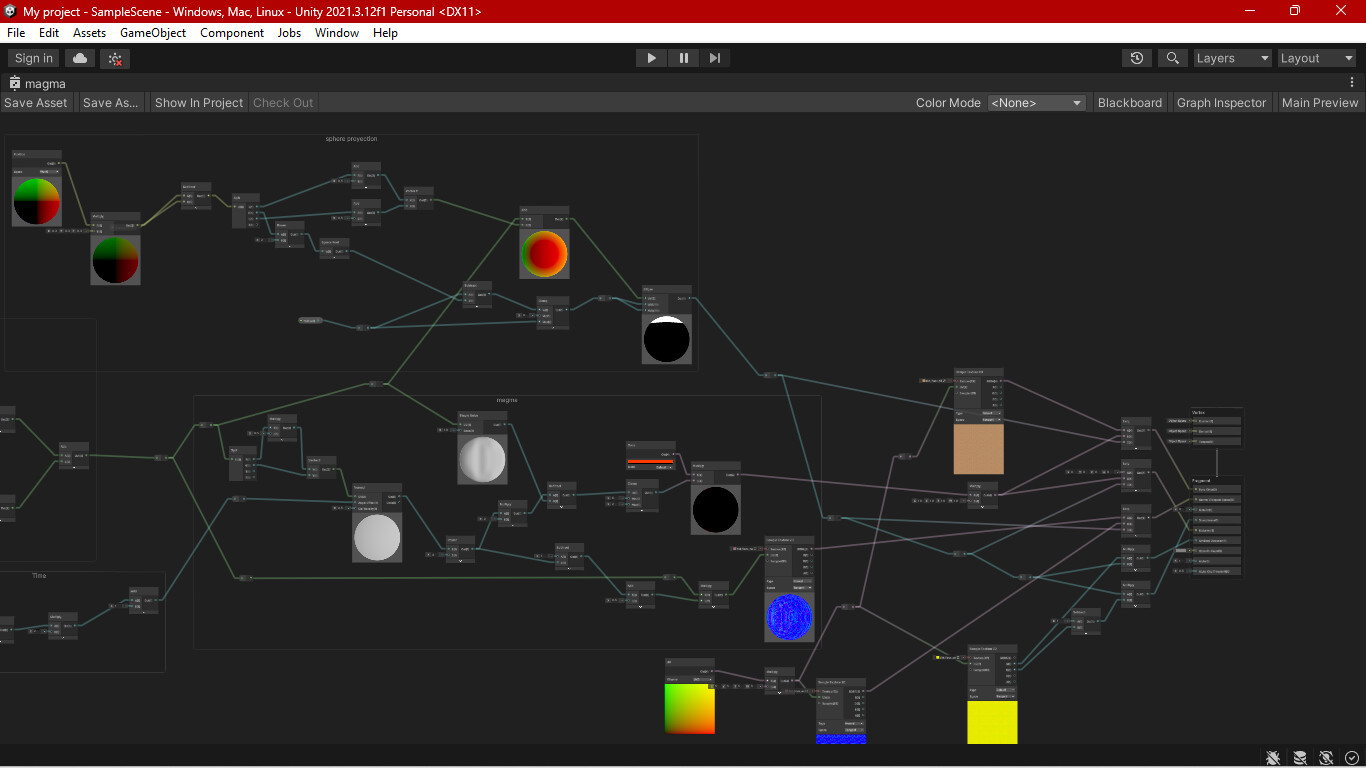Screen dimensions: 1366x768
Task: Click the Show In Project button
Action: coord(198,102)
